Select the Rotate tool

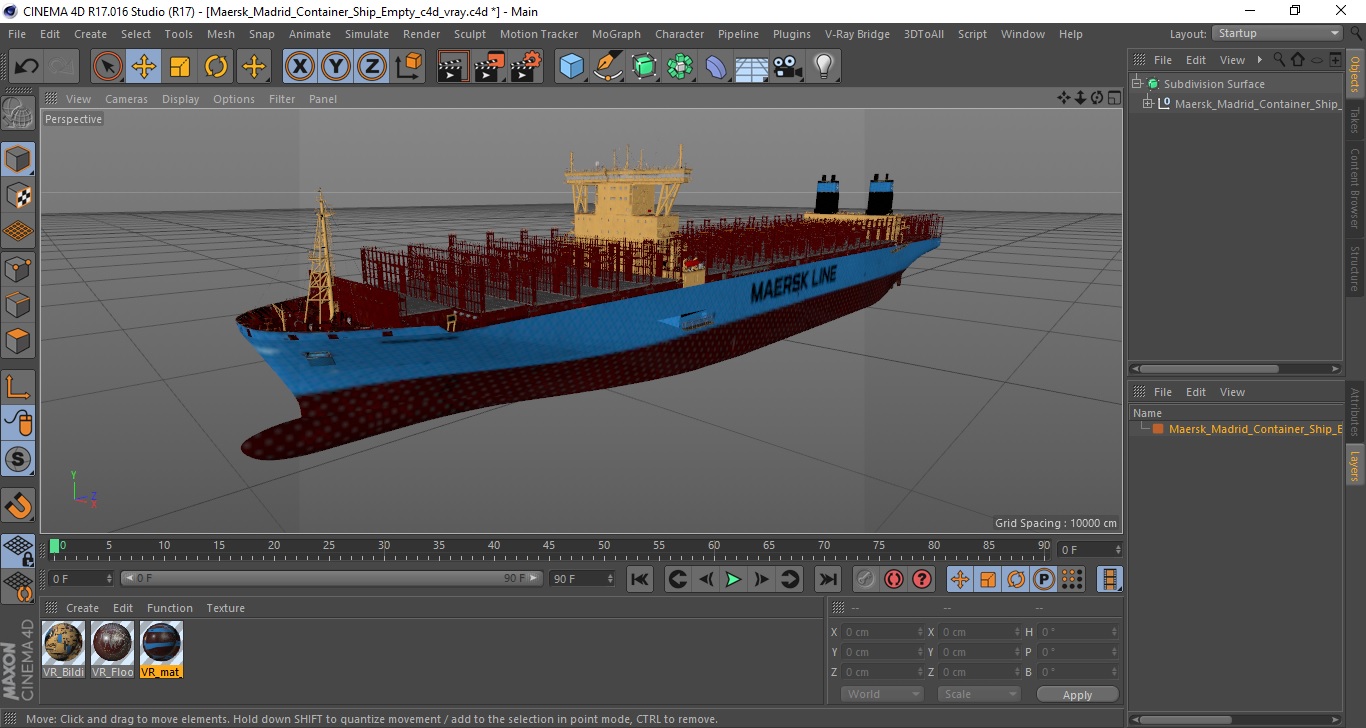[x=216, y=67]
